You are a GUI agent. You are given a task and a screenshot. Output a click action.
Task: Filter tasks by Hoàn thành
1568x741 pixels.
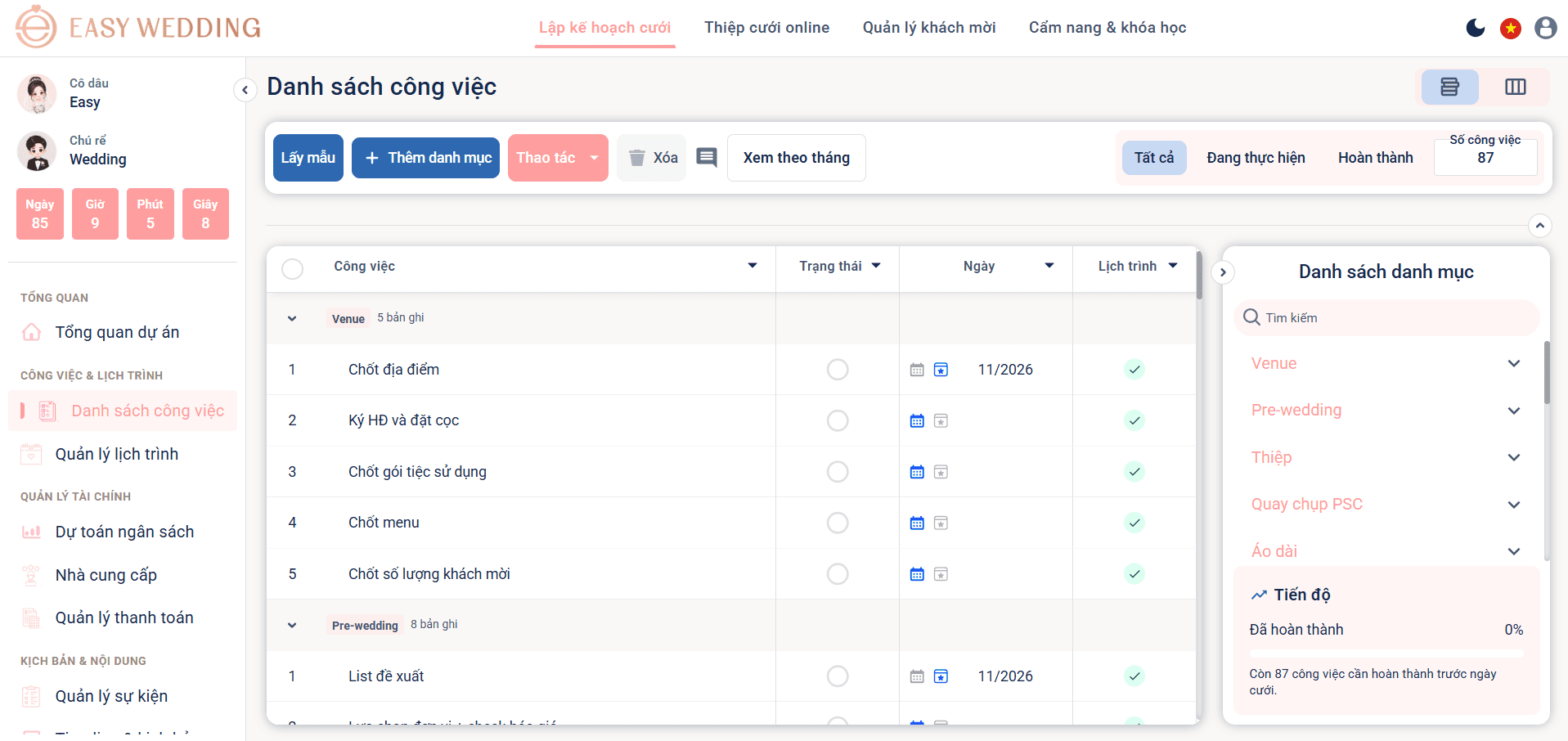(x=1376, y=158)
